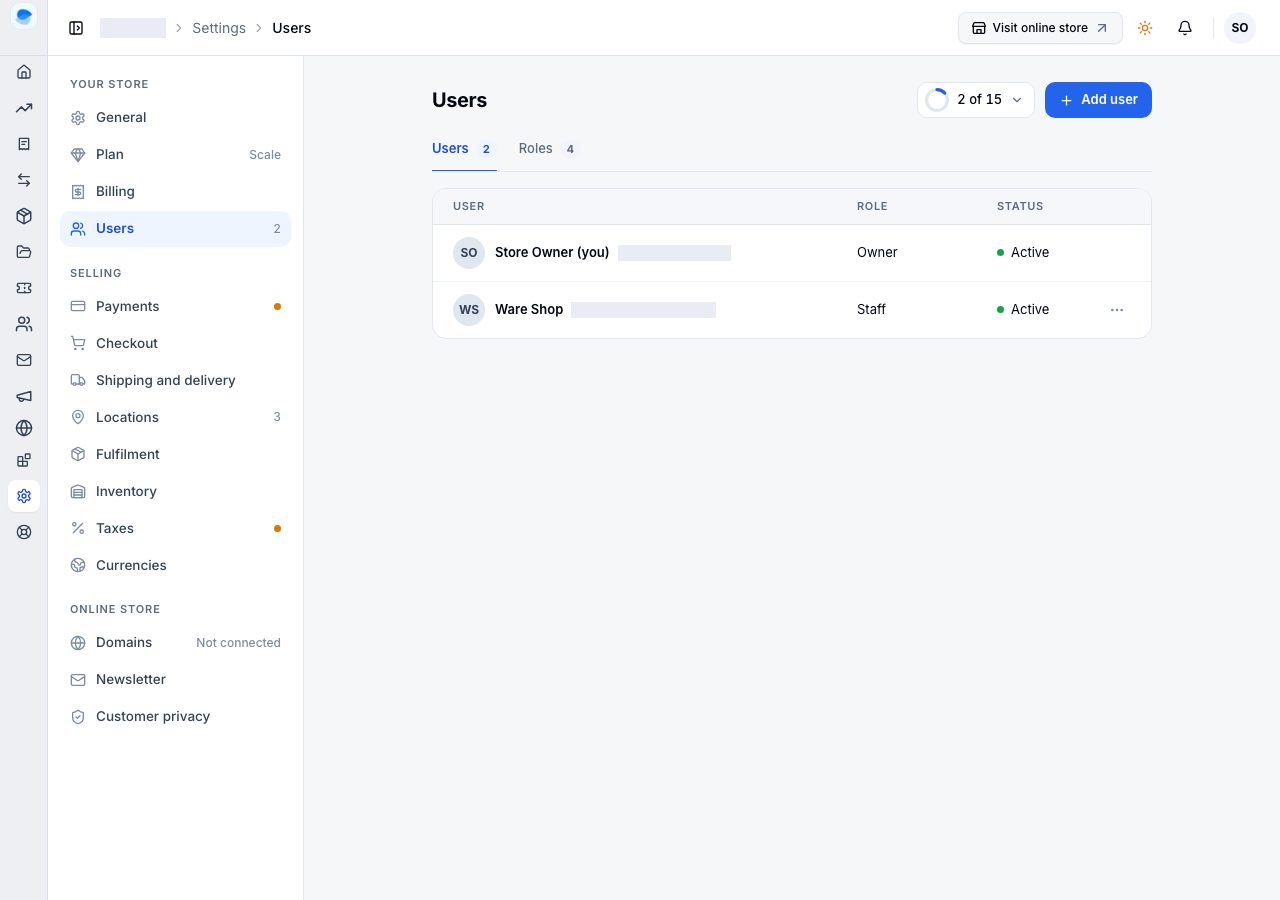Open products box icon in rail
This screenshot has width=1280, height=900.
coord(24,216)
